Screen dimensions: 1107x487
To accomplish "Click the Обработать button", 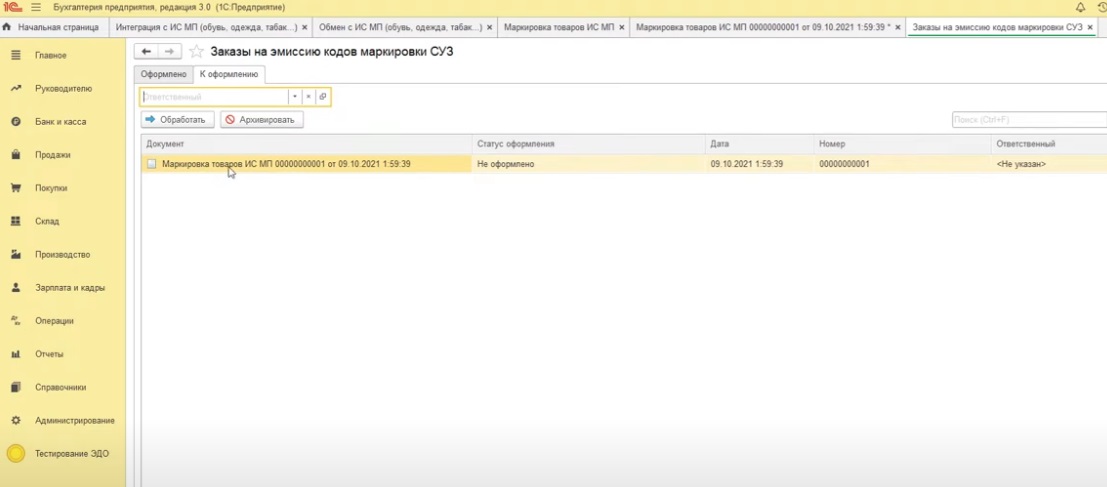I will (x=177, y=120).
